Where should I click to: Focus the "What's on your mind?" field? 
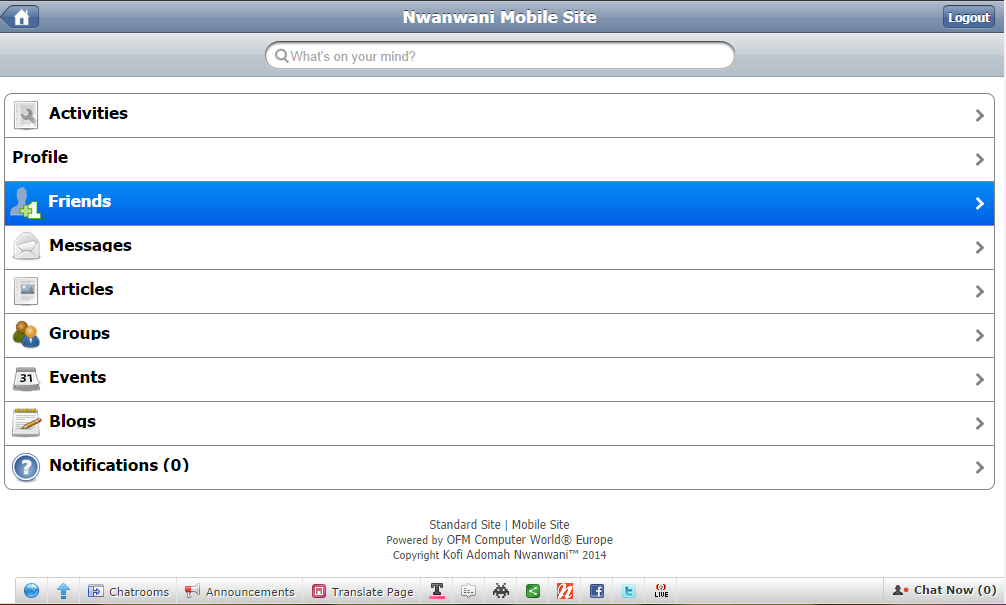(500, 56)
